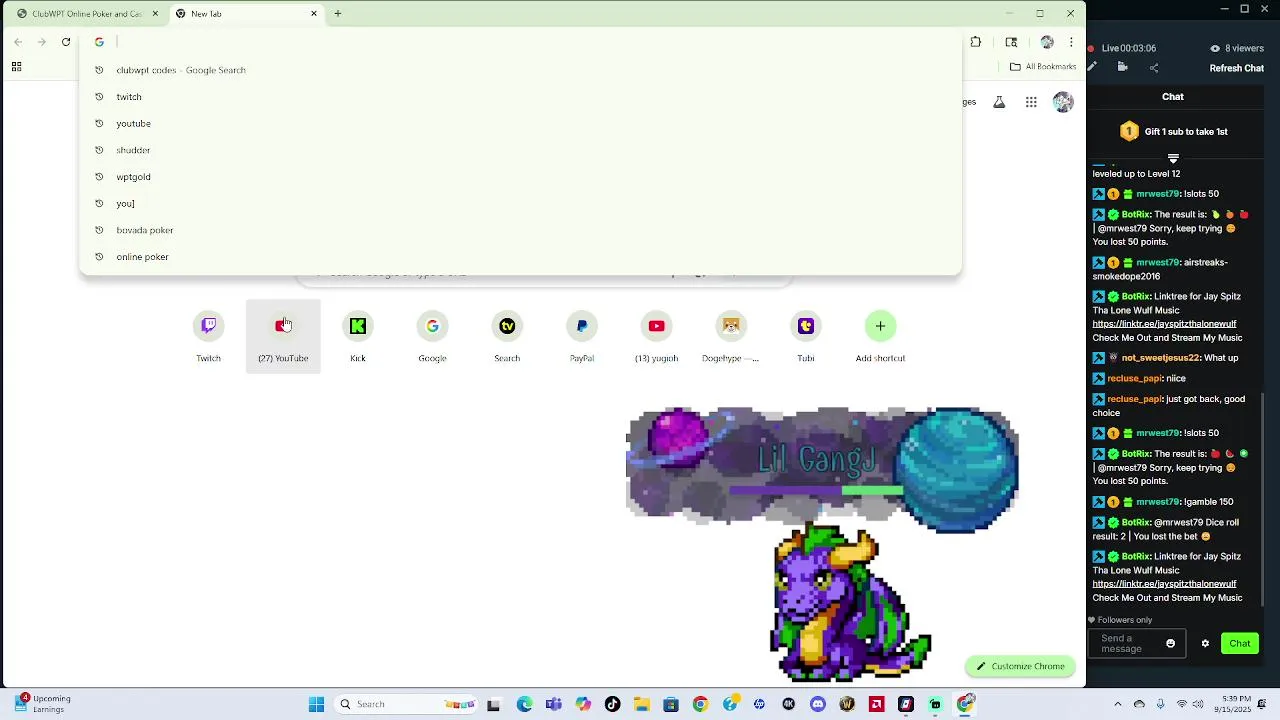Open the Kick shortcut tile
The image size is (1280, 720).
point(358,336)
